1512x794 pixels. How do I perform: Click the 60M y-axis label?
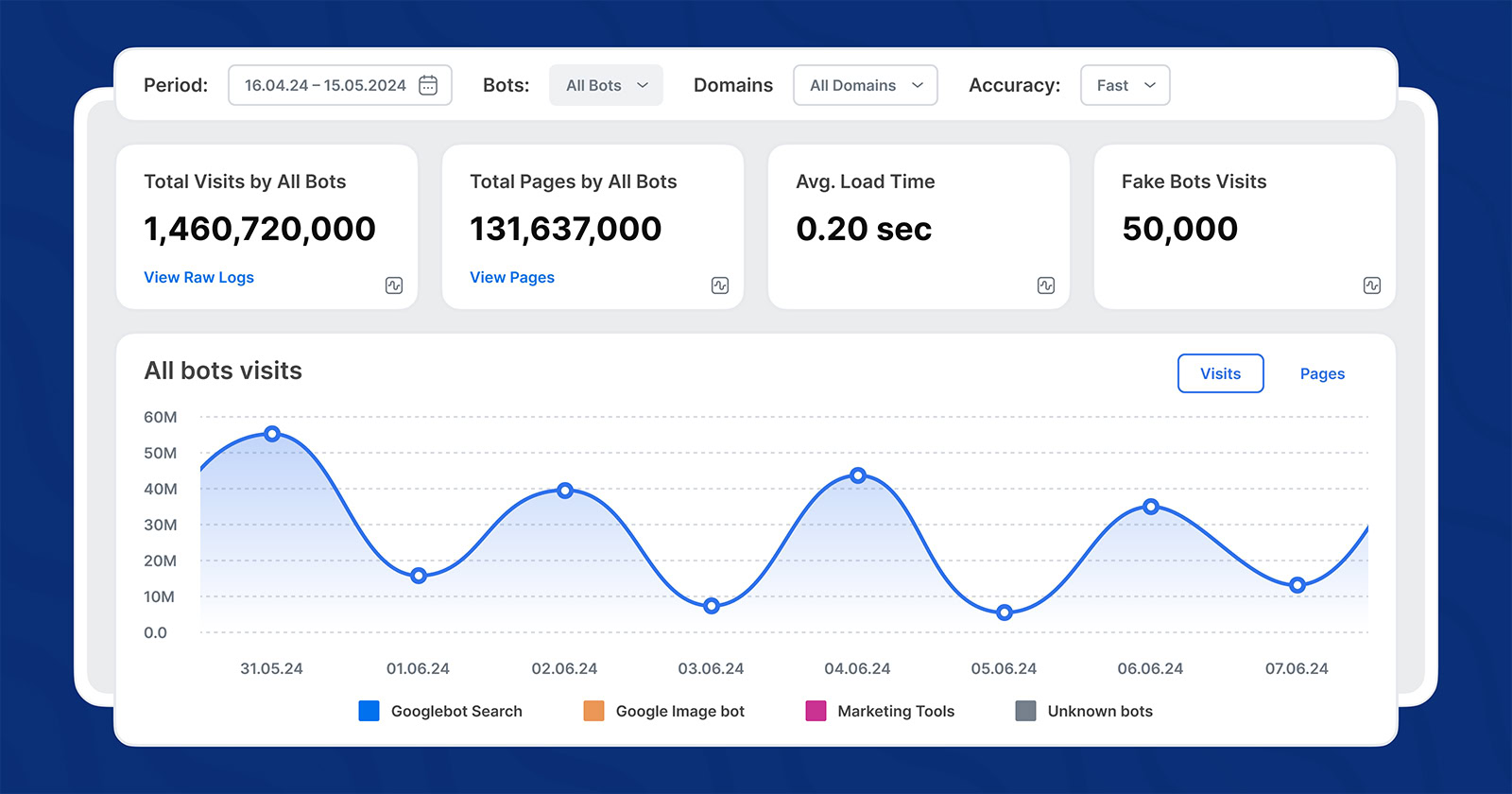(161, 417)
